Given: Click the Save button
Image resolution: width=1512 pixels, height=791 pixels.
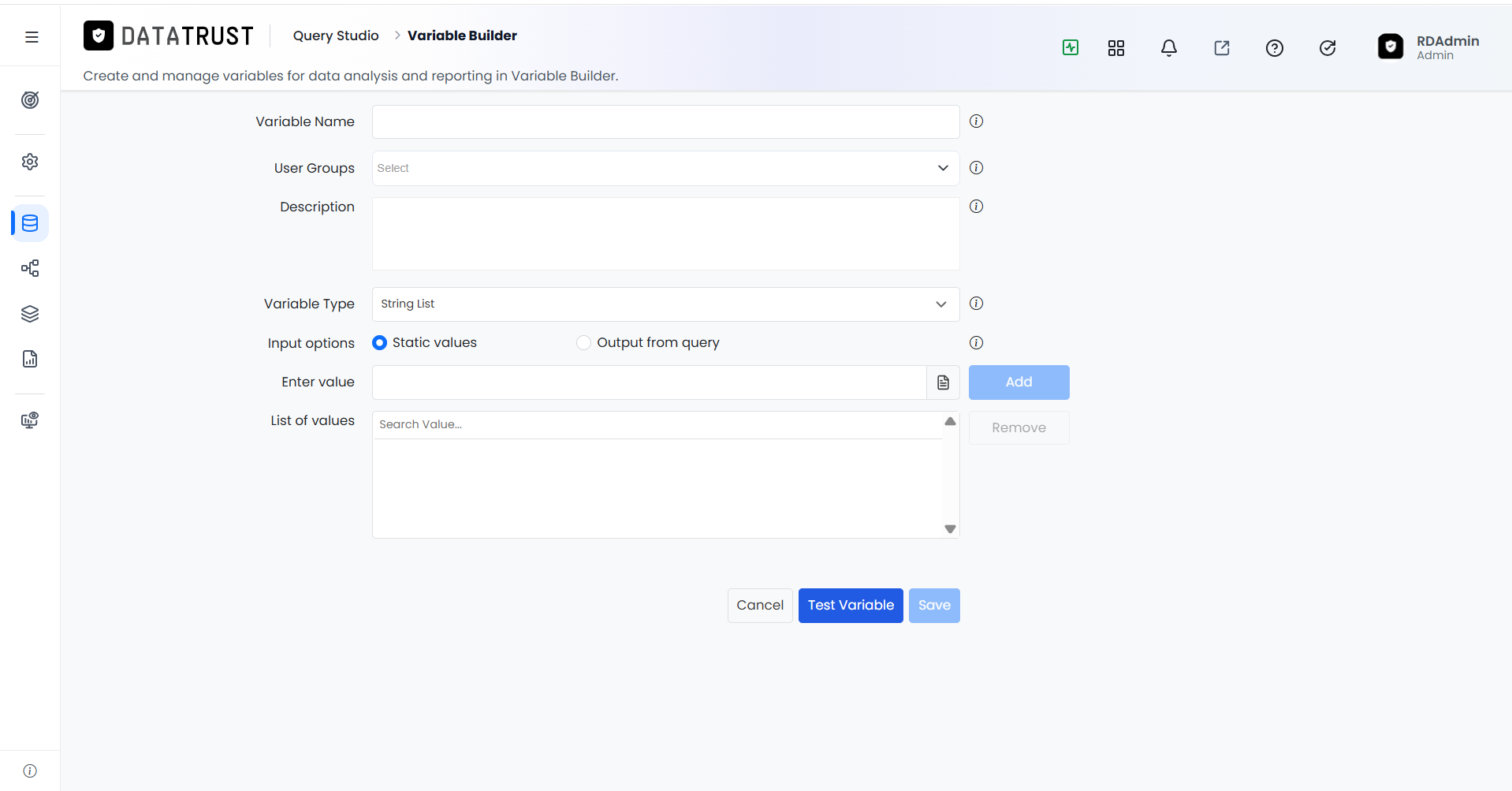Looking at the screenshot, I should 934,606.
